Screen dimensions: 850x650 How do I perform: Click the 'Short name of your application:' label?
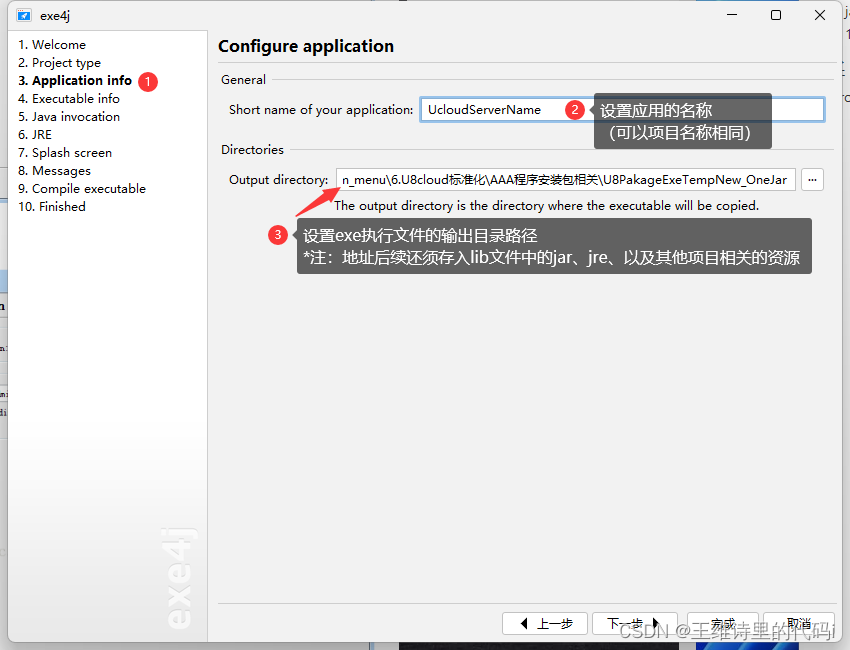[321, 110]
